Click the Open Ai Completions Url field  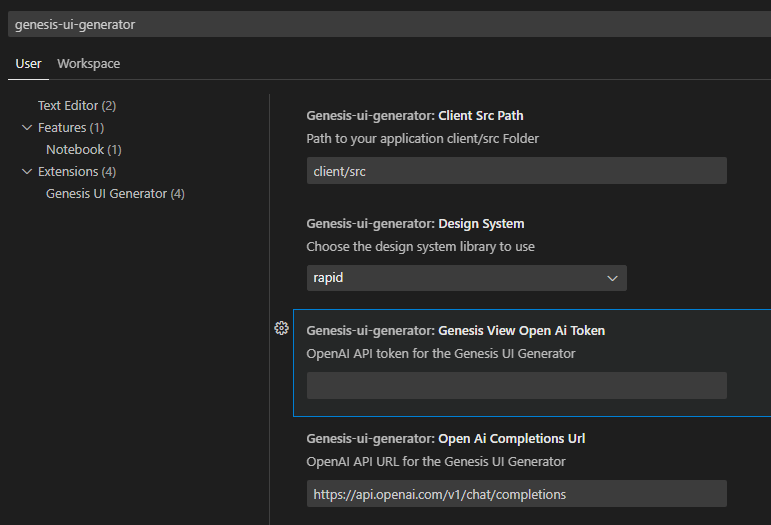pyautogui.click(x=517, y=494)
